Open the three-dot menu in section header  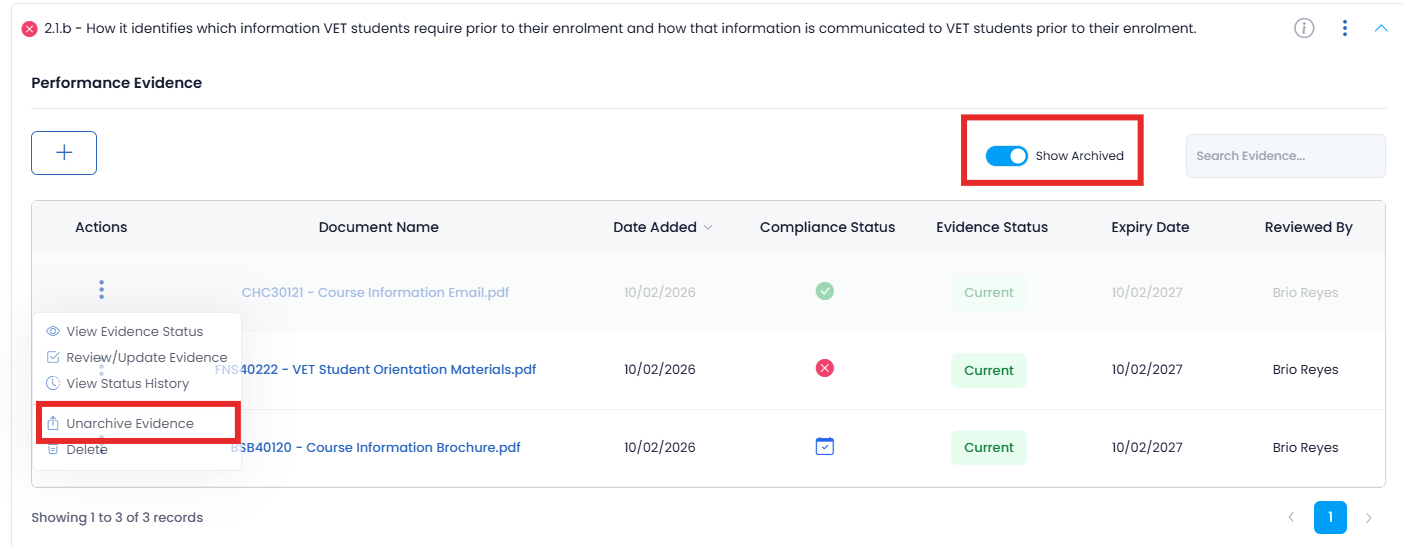point(1345,28)
